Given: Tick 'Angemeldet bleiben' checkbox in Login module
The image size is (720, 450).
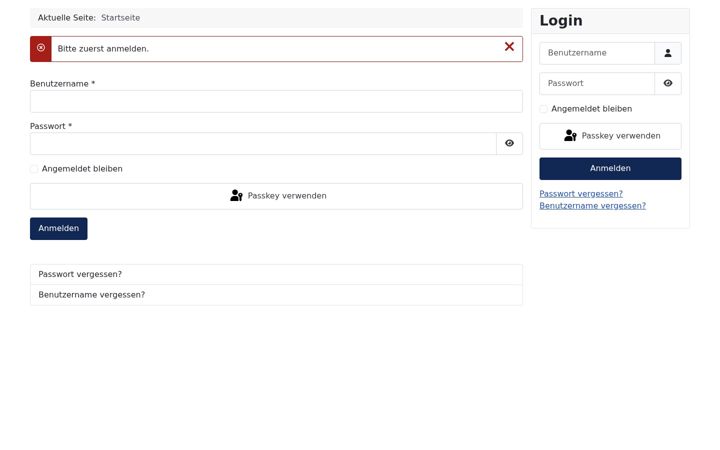Looking at the screenshot, I should click(544, 109).
